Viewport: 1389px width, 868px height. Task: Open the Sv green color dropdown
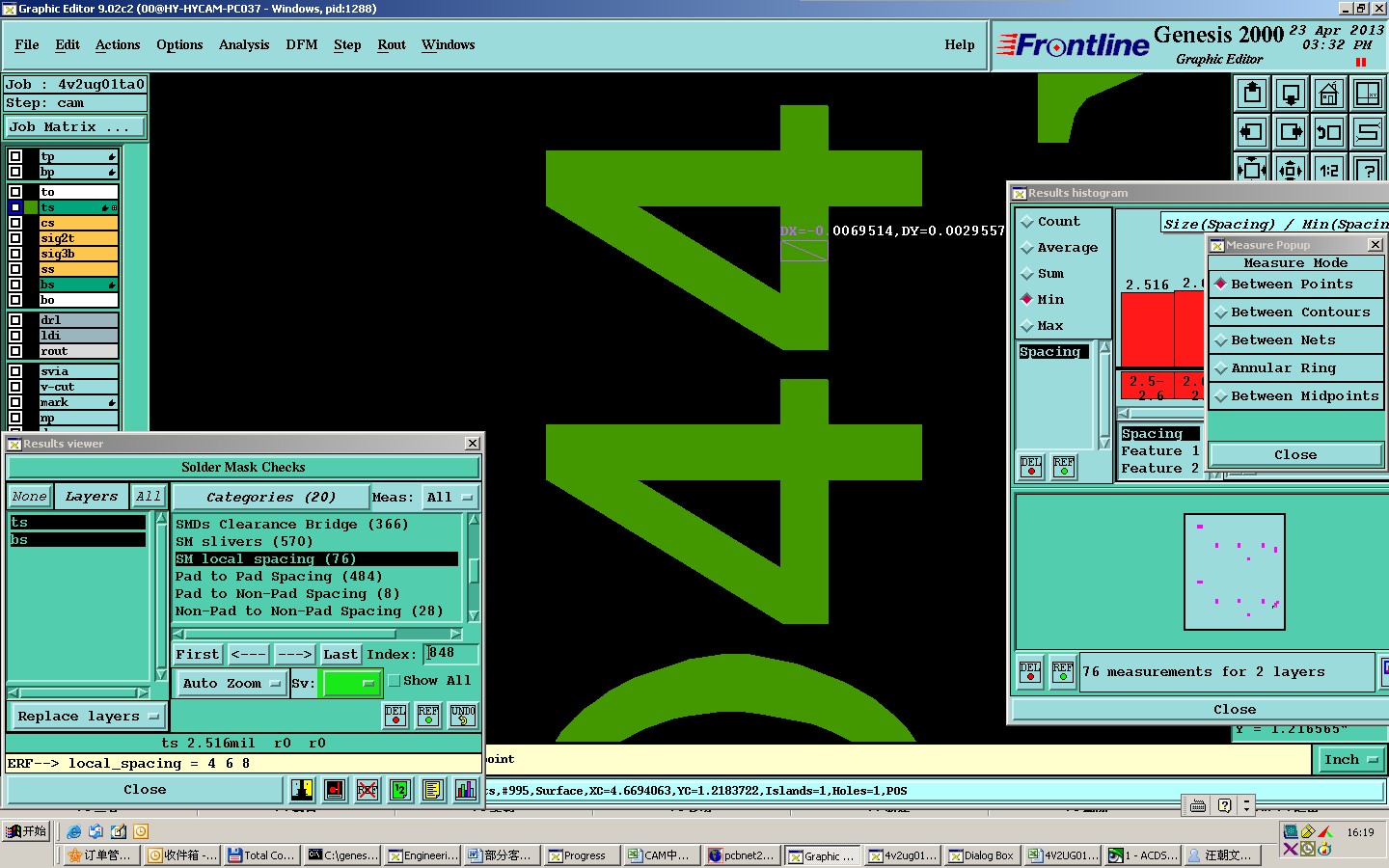tap(350, 684)
